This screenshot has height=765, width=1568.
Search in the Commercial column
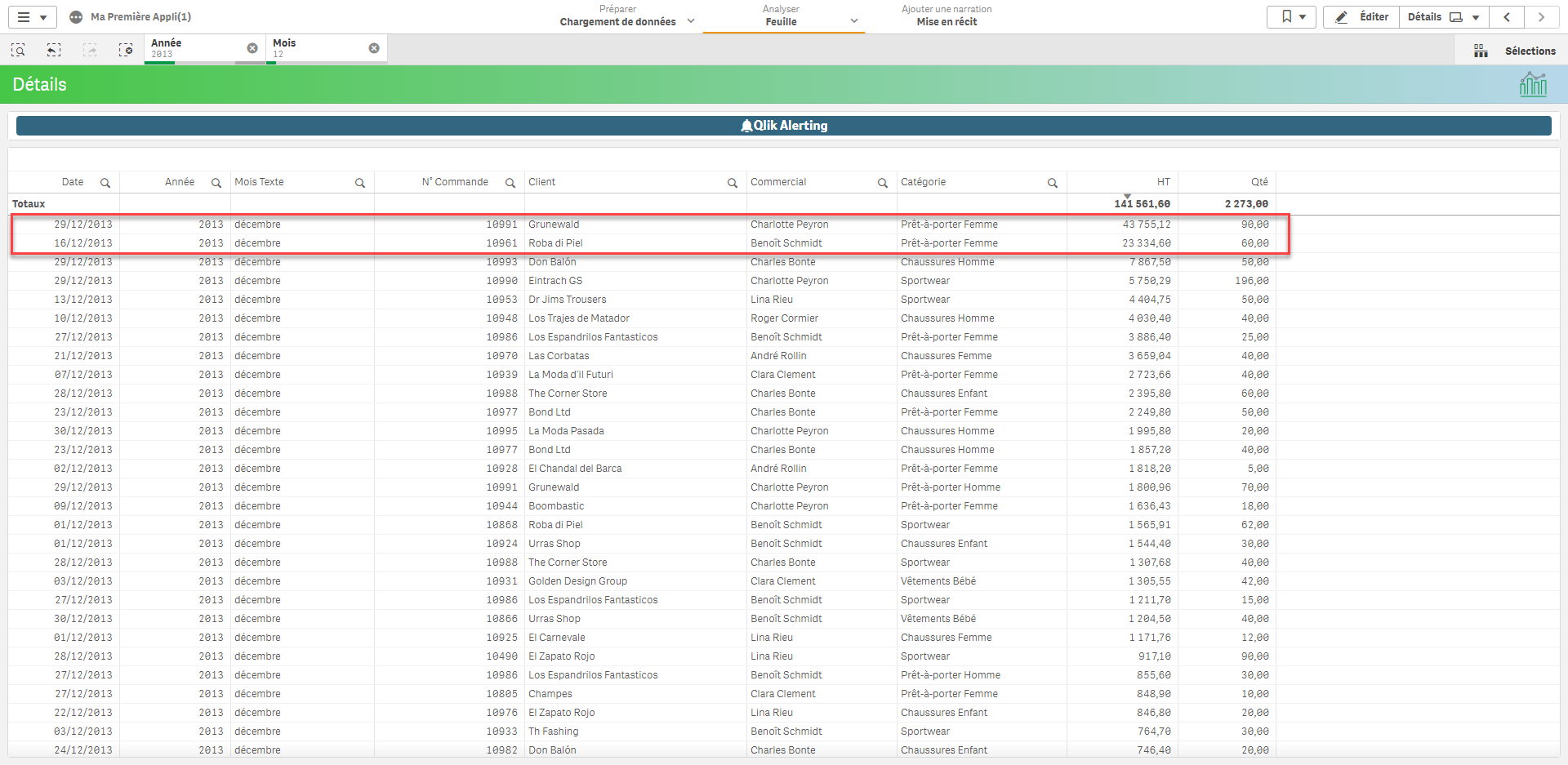(883, 183)
